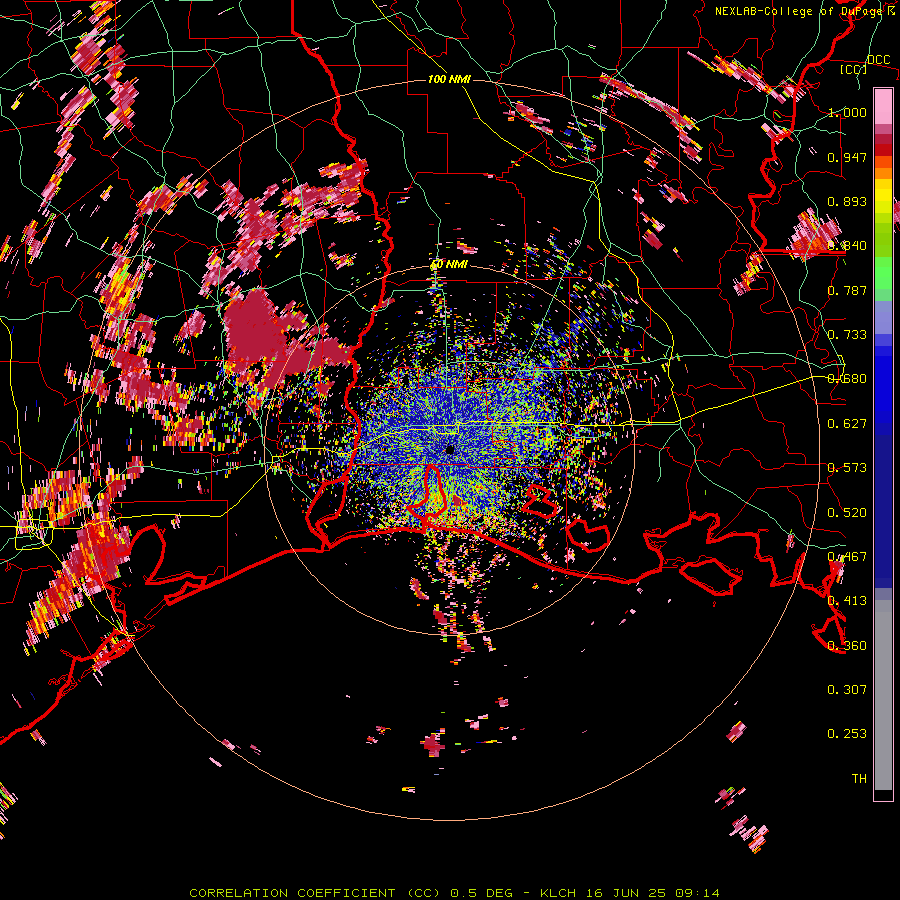Click the 100 NMI range ring label

[x=449, y=79]
